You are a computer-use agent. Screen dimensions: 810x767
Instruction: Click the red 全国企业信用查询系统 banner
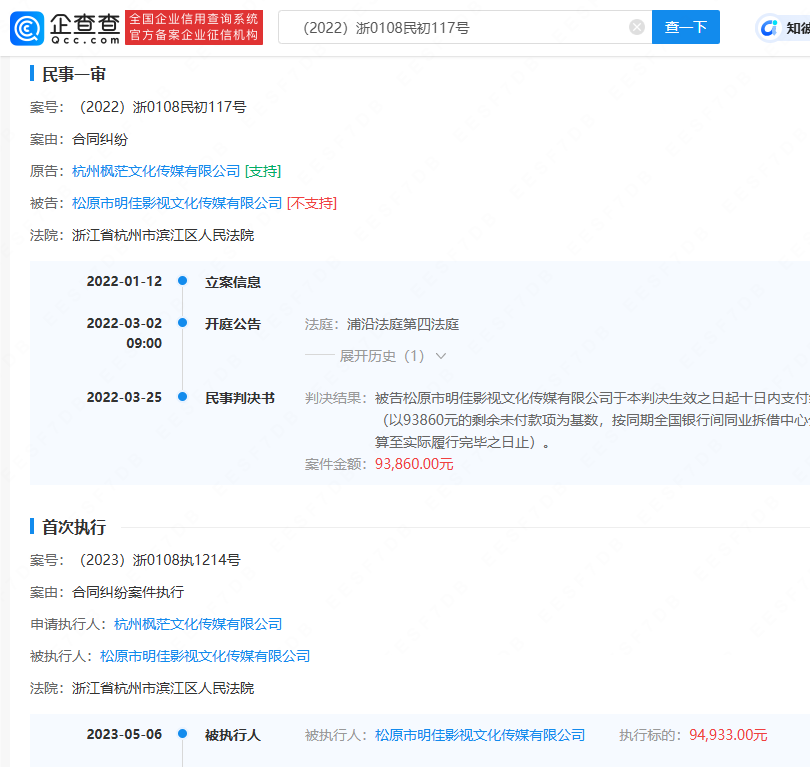coord(194,27)
